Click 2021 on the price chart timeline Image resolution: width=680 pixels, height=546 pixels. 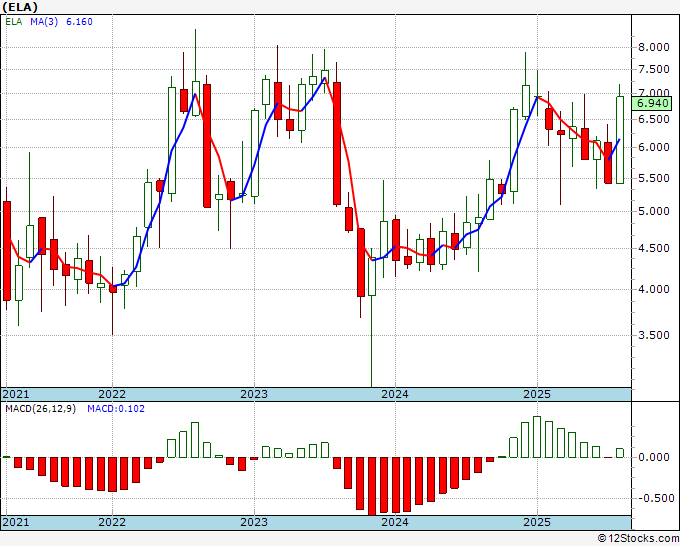(x=16, y=394)
